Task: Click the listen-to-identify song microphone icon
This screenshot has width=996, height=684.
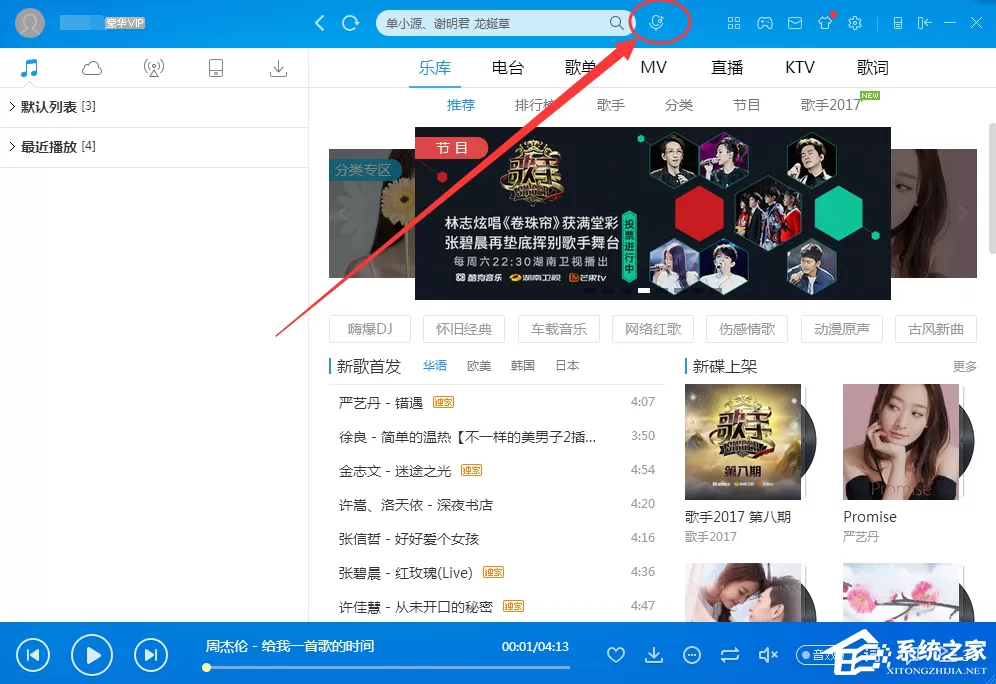Action: point(656,23)
